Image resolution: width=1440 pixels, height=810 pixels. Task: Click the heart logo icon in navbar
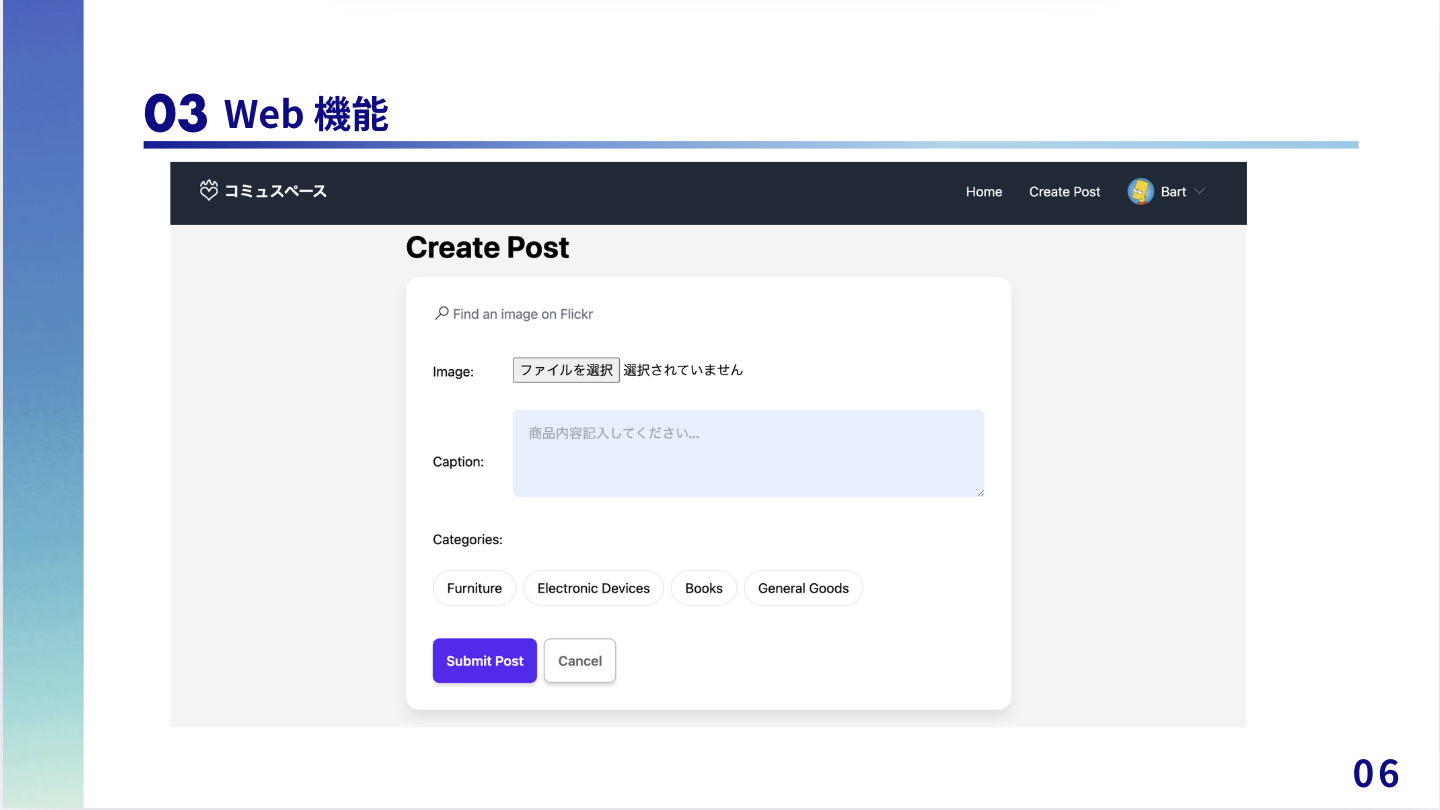click(208, 191)
